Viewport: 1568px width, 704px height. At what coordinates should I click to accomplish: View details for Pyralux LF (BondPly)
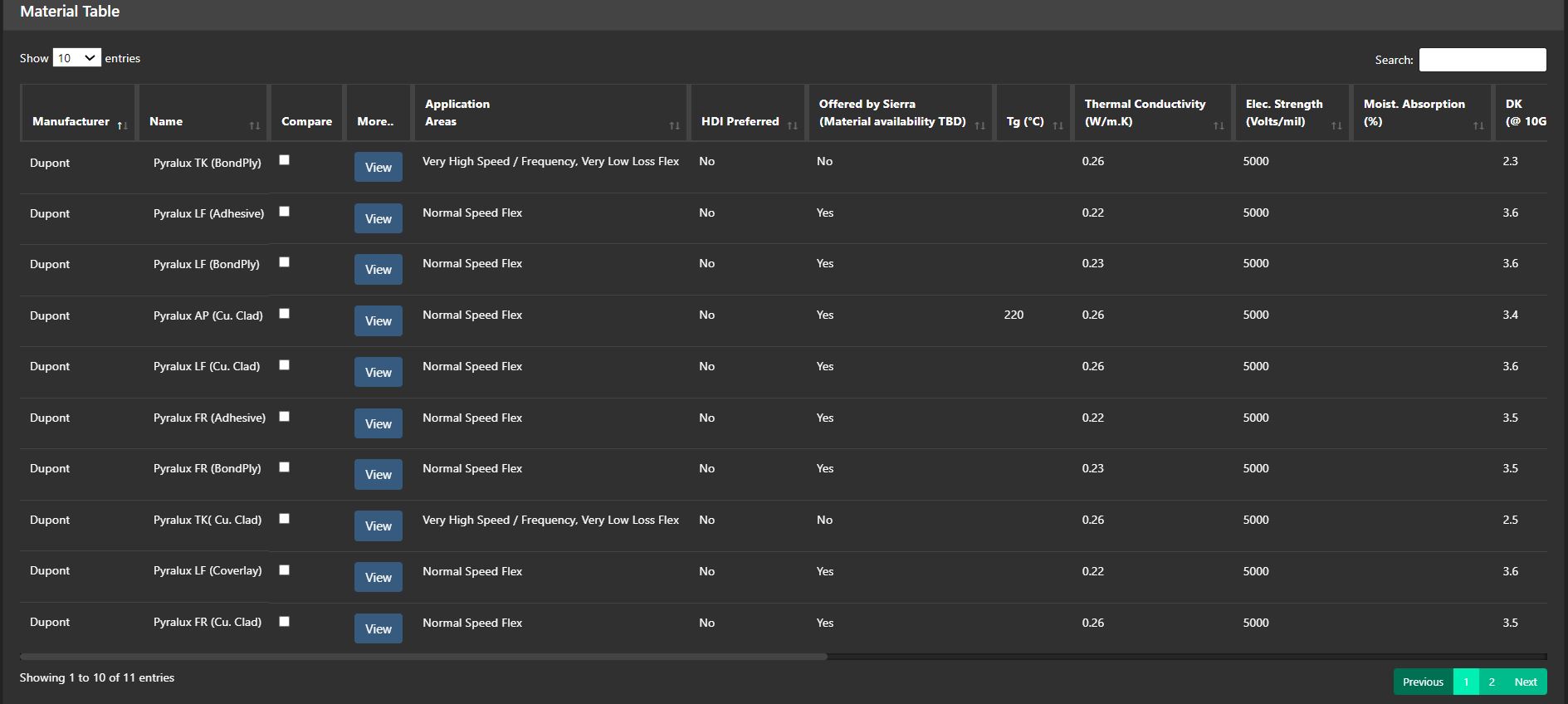click(379, 270)
